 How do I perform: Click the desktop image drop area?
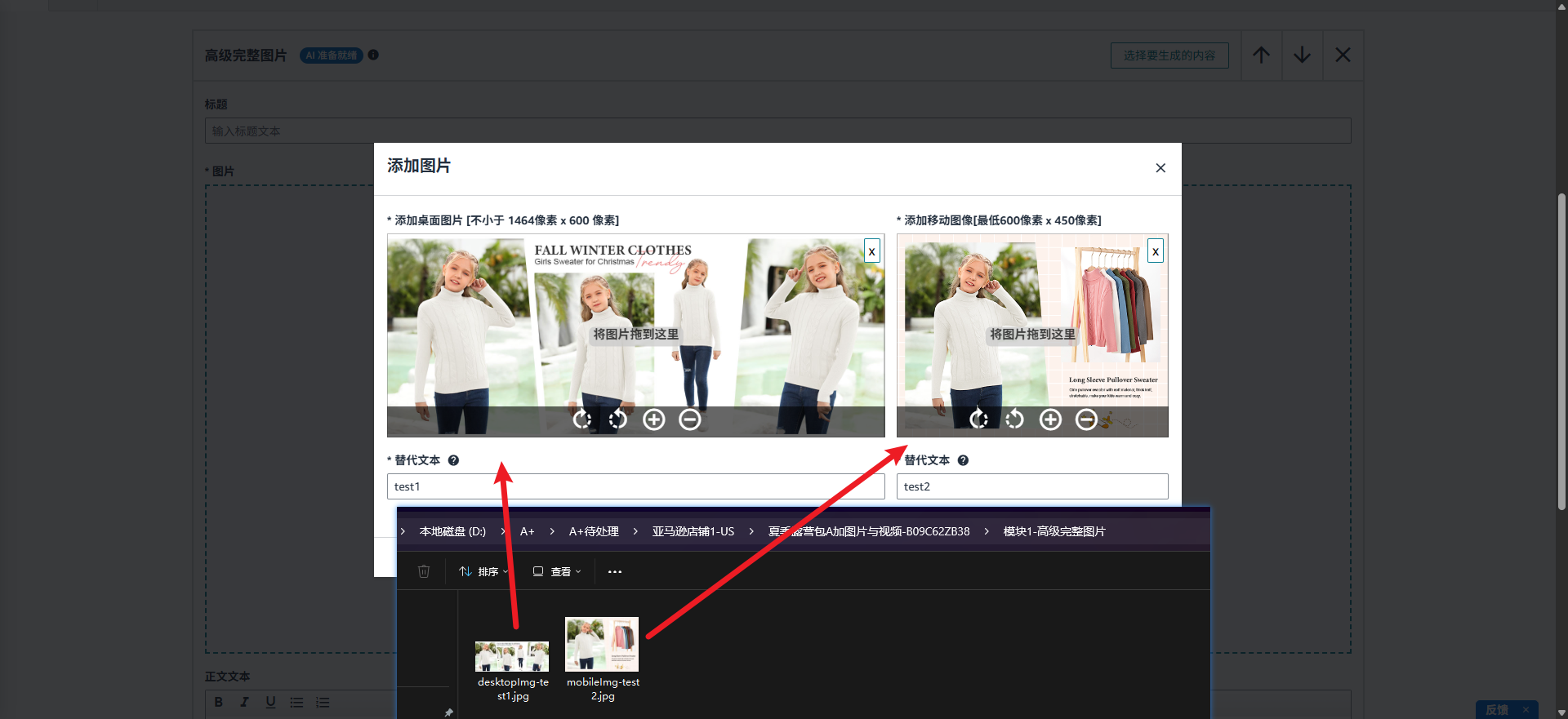636,335
